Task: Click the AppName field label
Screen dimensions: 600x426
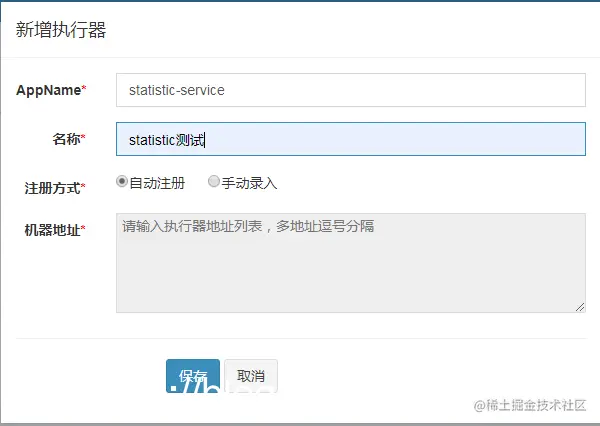Action: tap(51, 90)
